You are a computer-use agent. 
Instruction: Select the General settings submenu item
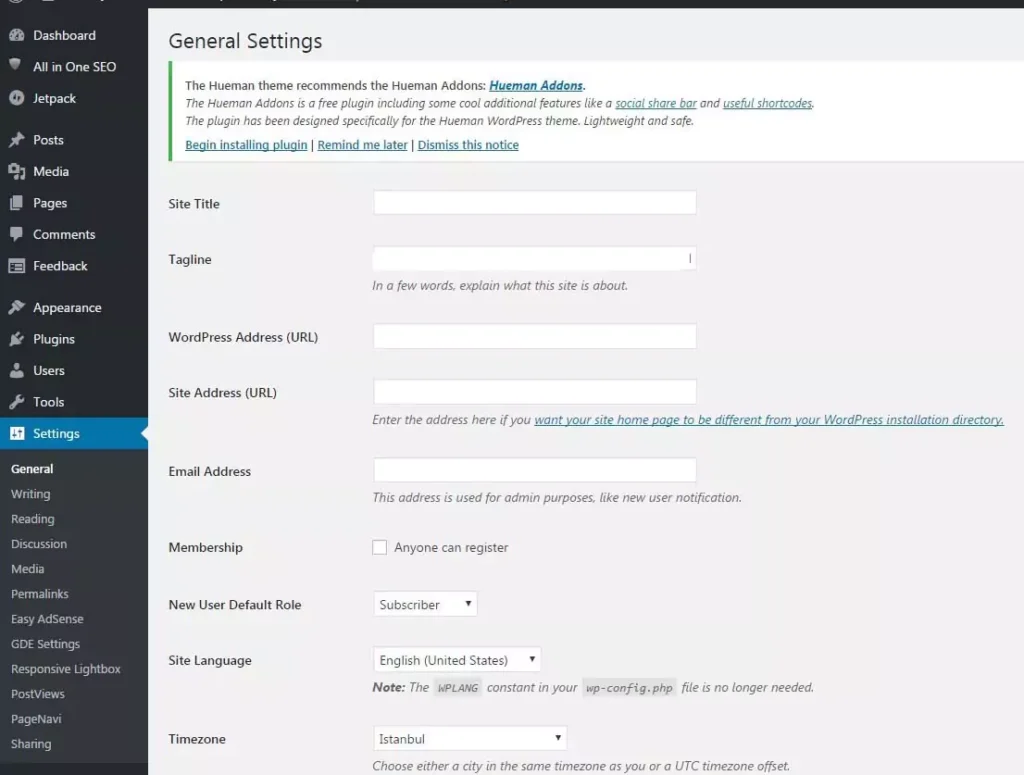[32, 469]
